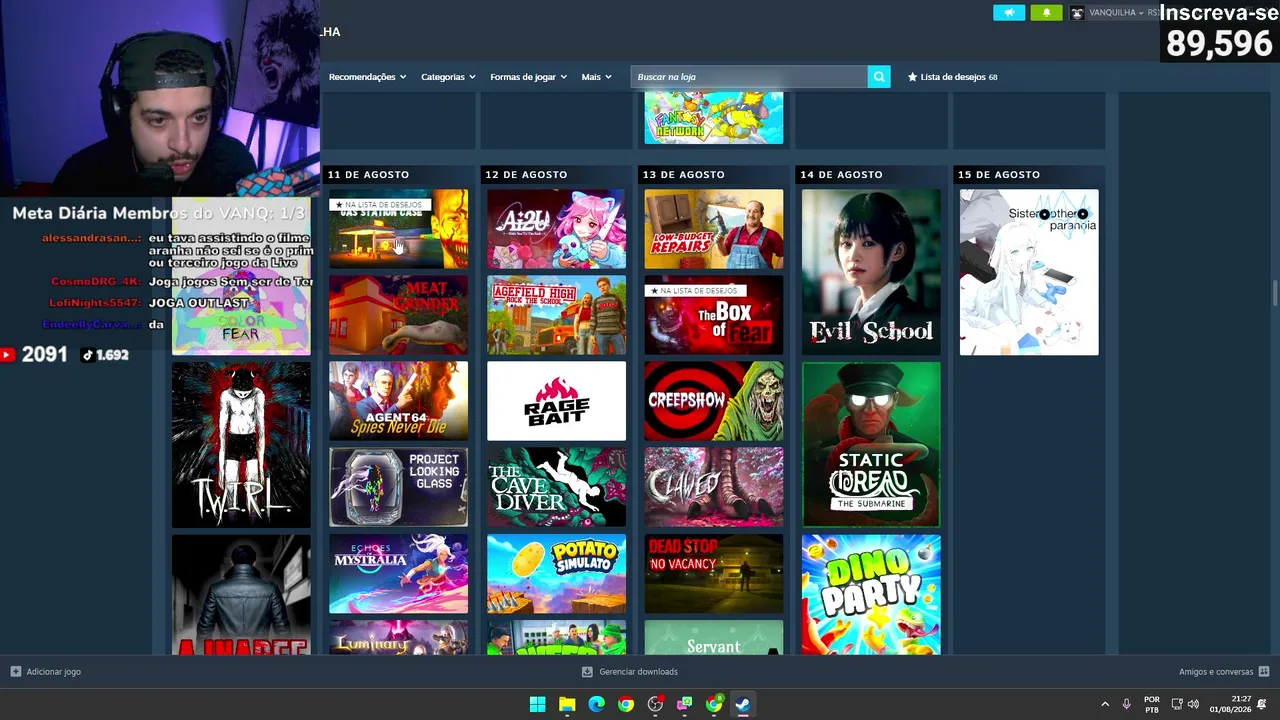Open the Dino Party game thumbnail
The height and width of the screenshot is (720, 1280).
coord(871,594)
